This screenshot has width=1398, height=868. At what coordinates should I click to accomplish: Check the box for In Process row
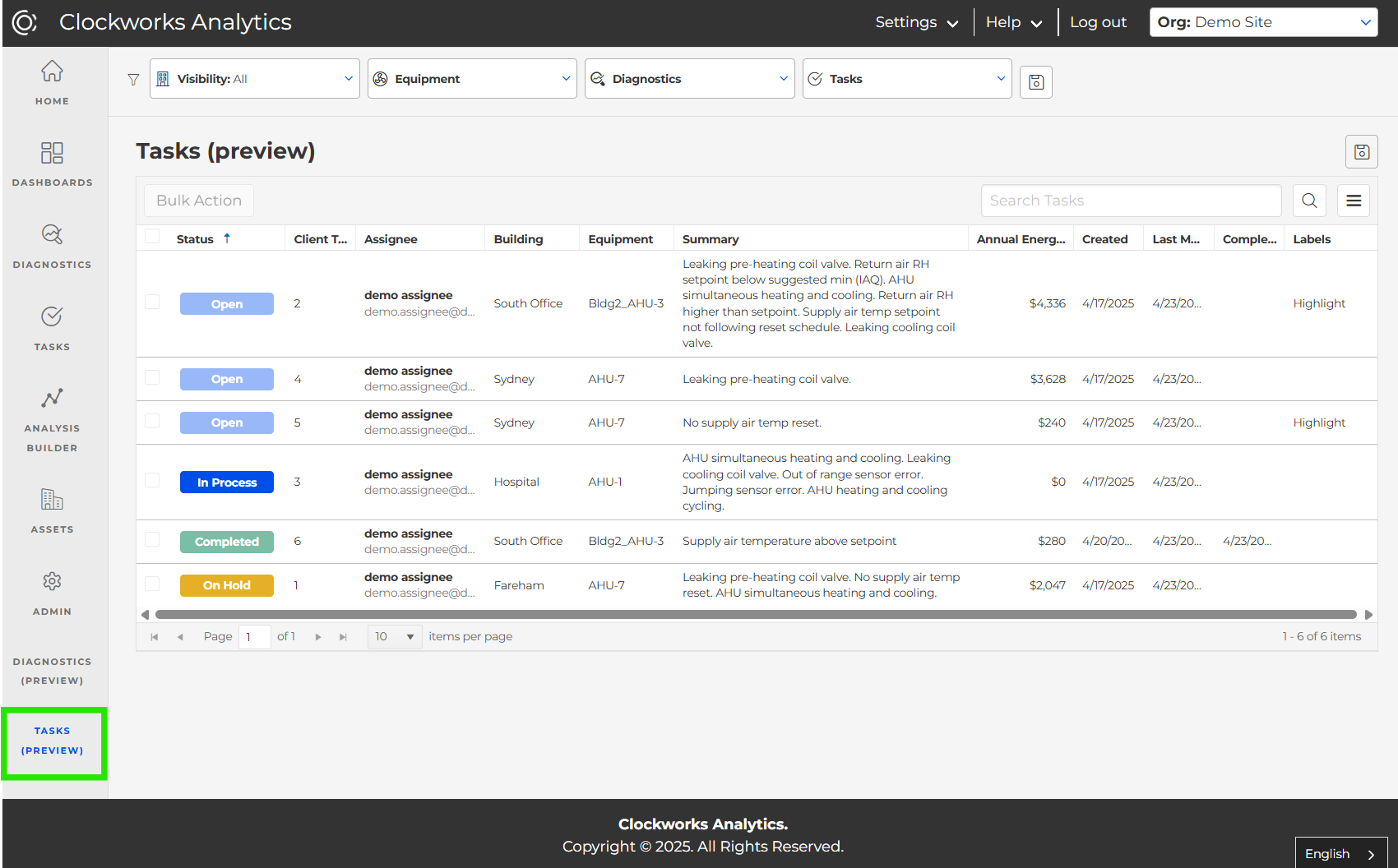pyautogui.click(x=152, y=480)
